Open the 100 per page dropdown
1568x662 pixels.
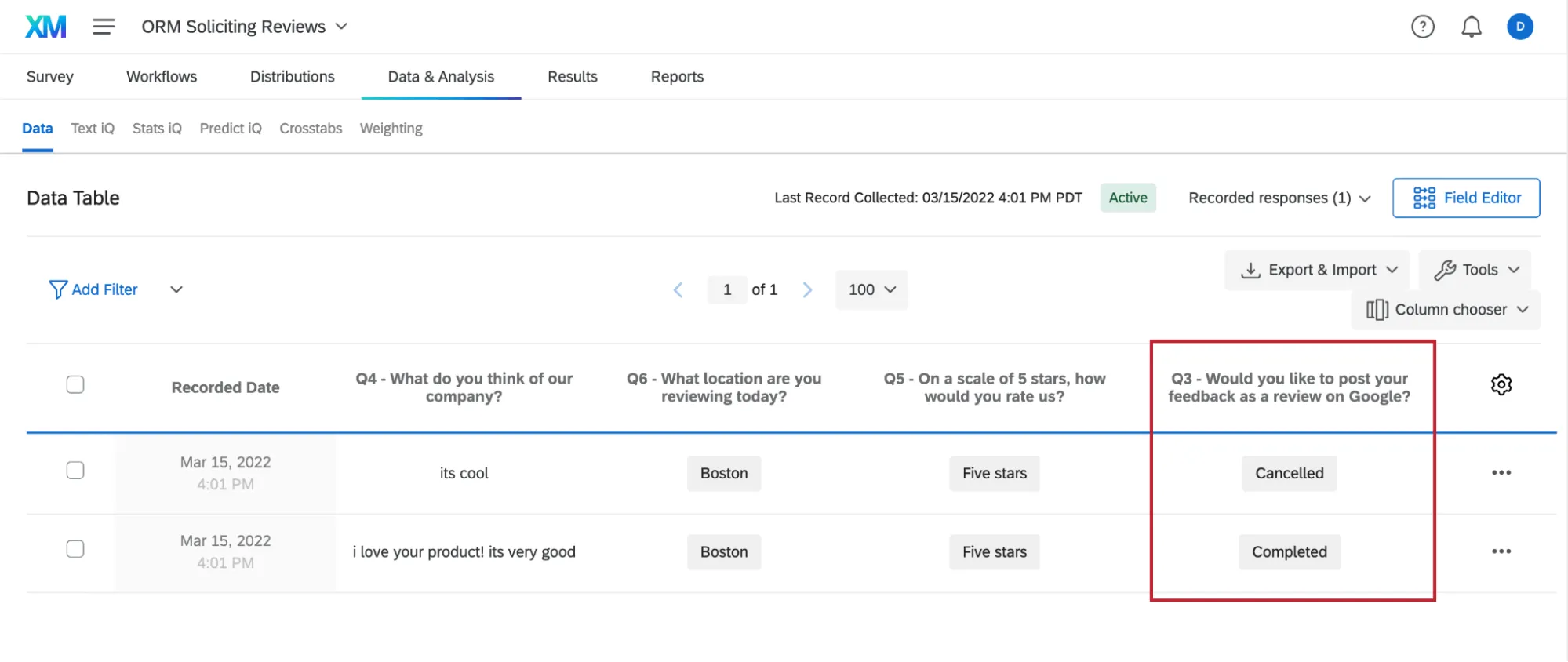pos(871,290)
